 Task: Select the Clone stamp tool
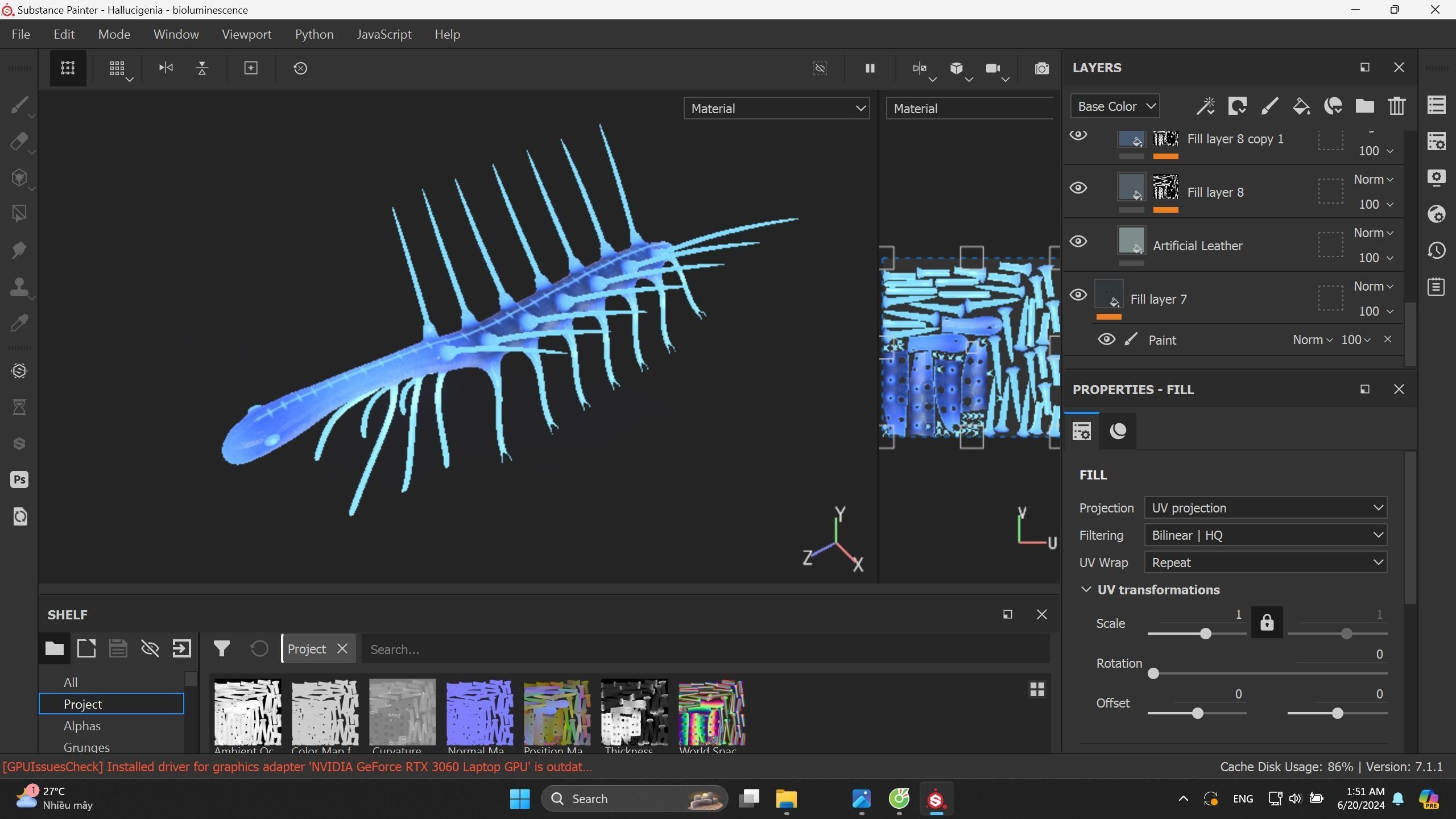pyautogui.click(x=19, y=287)
